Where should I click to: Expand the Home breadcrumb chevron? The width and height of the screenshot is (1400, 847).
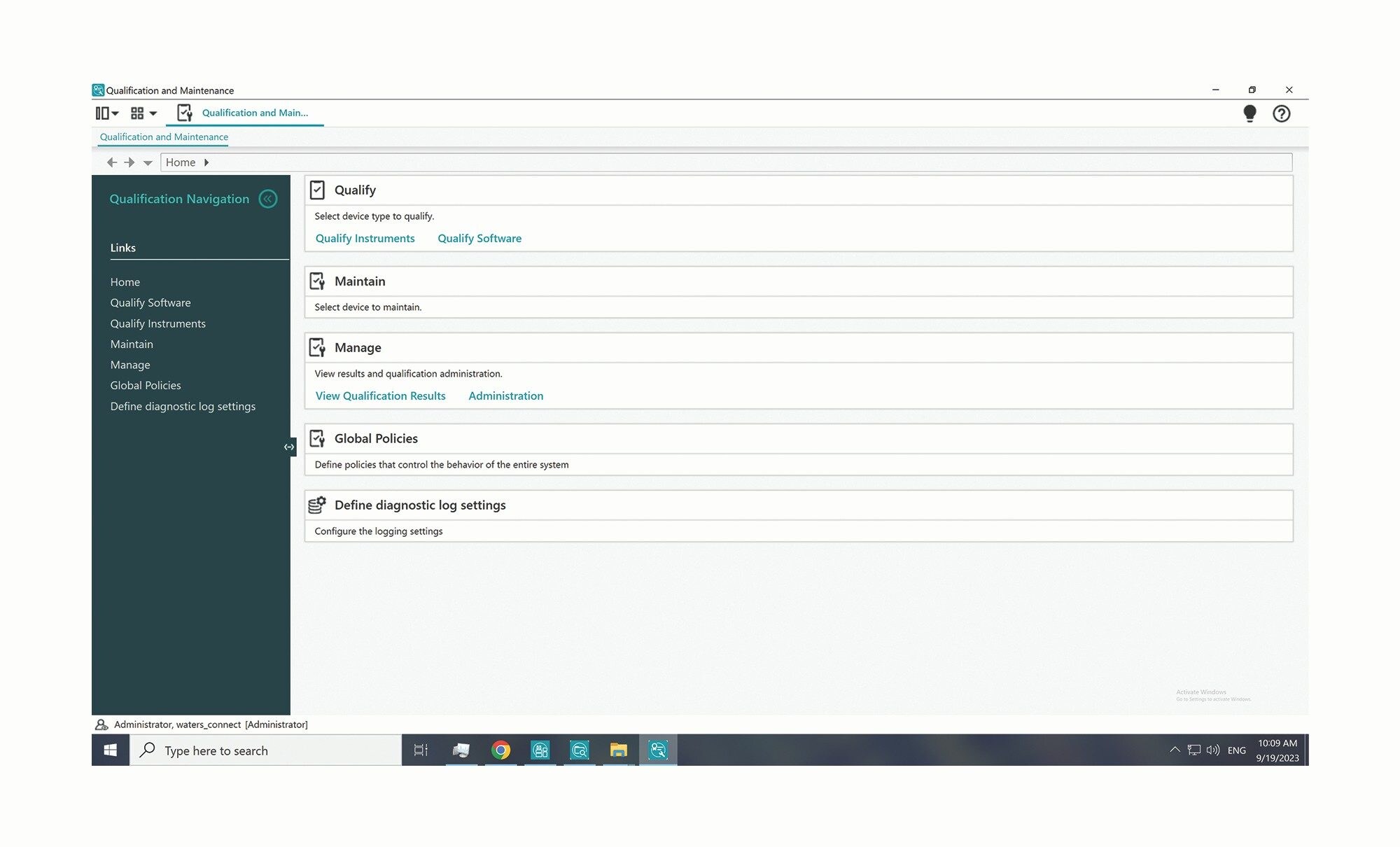pos(207,162)
